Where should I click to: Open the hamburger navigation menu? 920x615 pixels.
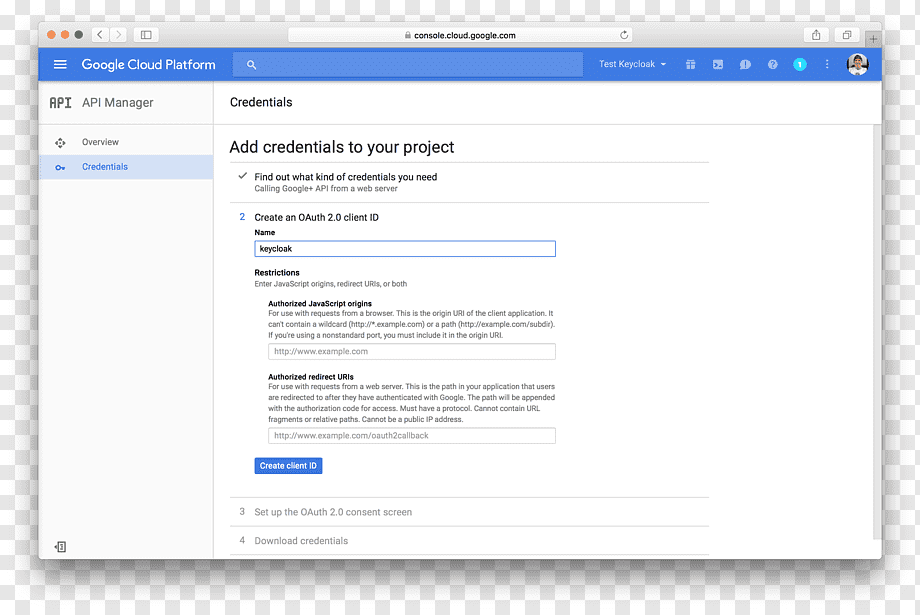click(60, 65)
